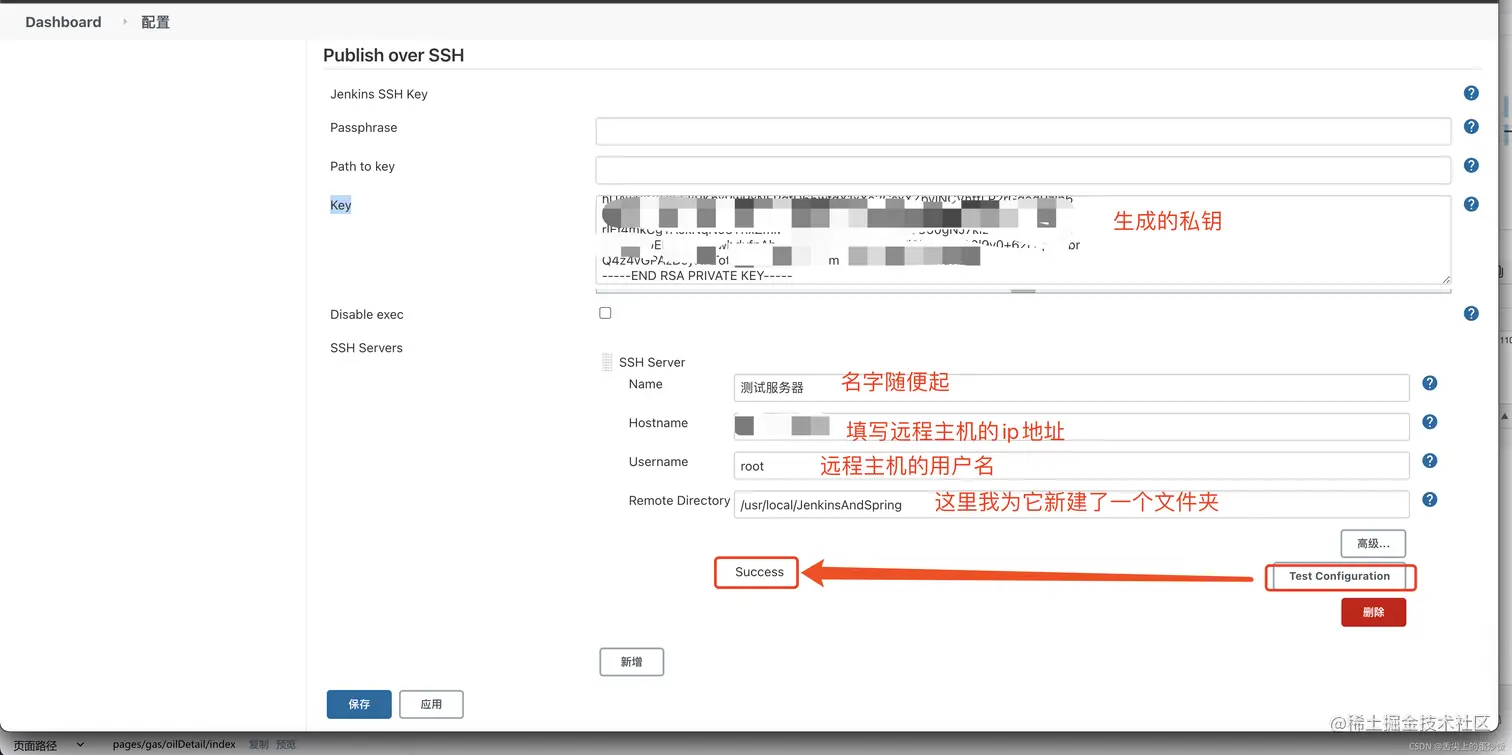Open the 配置 breadcrumb item
The height and width of the screenshot is (755, 1512).
click(155, 22)
